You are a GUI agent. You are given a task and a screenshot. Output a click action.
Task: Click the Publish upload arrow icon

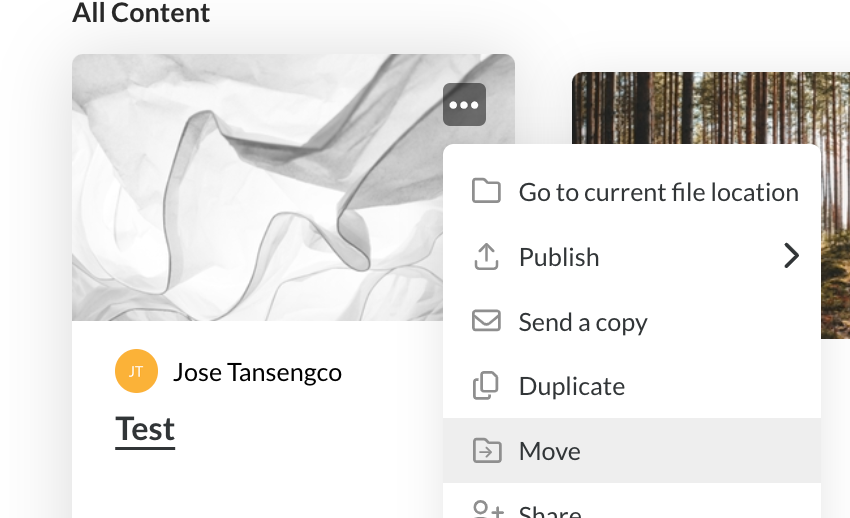point(486,257)
